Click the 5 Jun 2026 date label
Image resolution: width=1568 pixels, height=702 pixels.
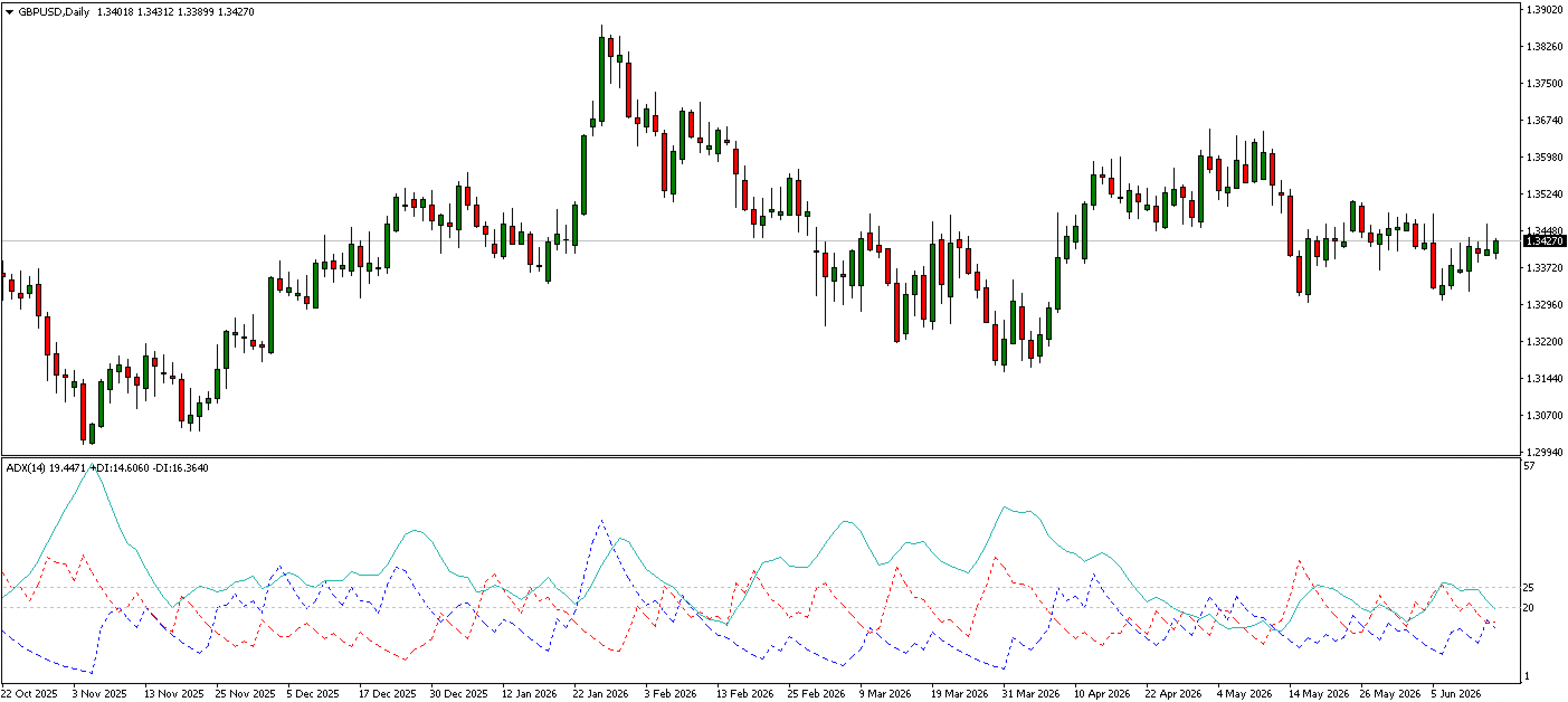pos(1456,694)
